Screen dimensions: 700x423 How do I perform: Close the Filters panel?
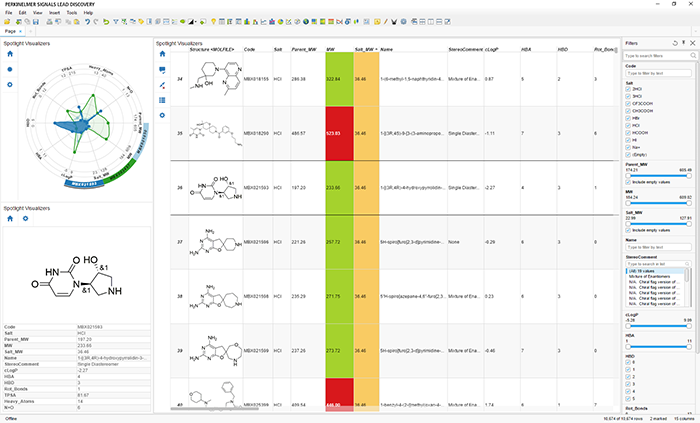(692, 43)
